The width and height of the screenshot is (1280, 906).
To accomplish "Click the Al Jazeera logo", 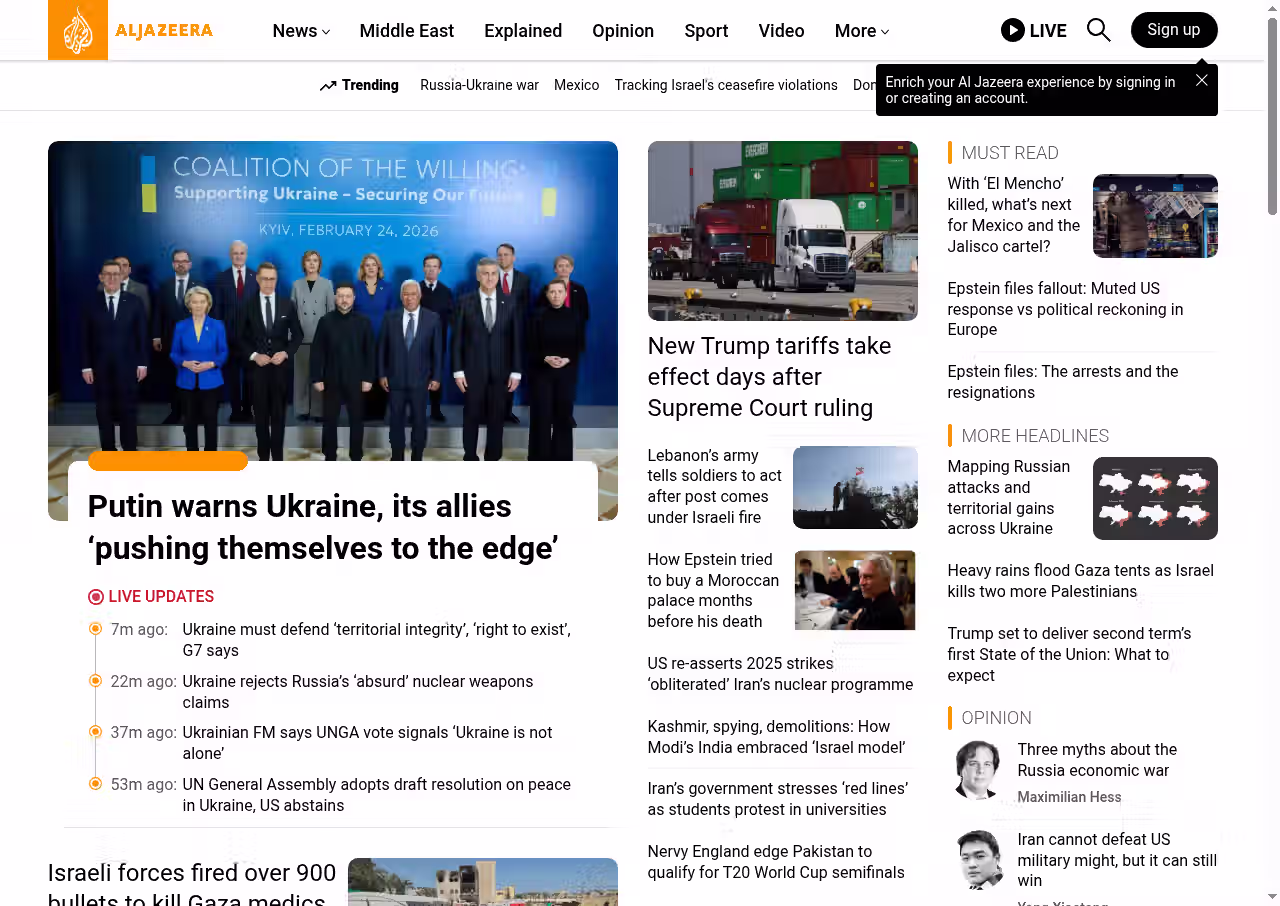I will (131, 30).
